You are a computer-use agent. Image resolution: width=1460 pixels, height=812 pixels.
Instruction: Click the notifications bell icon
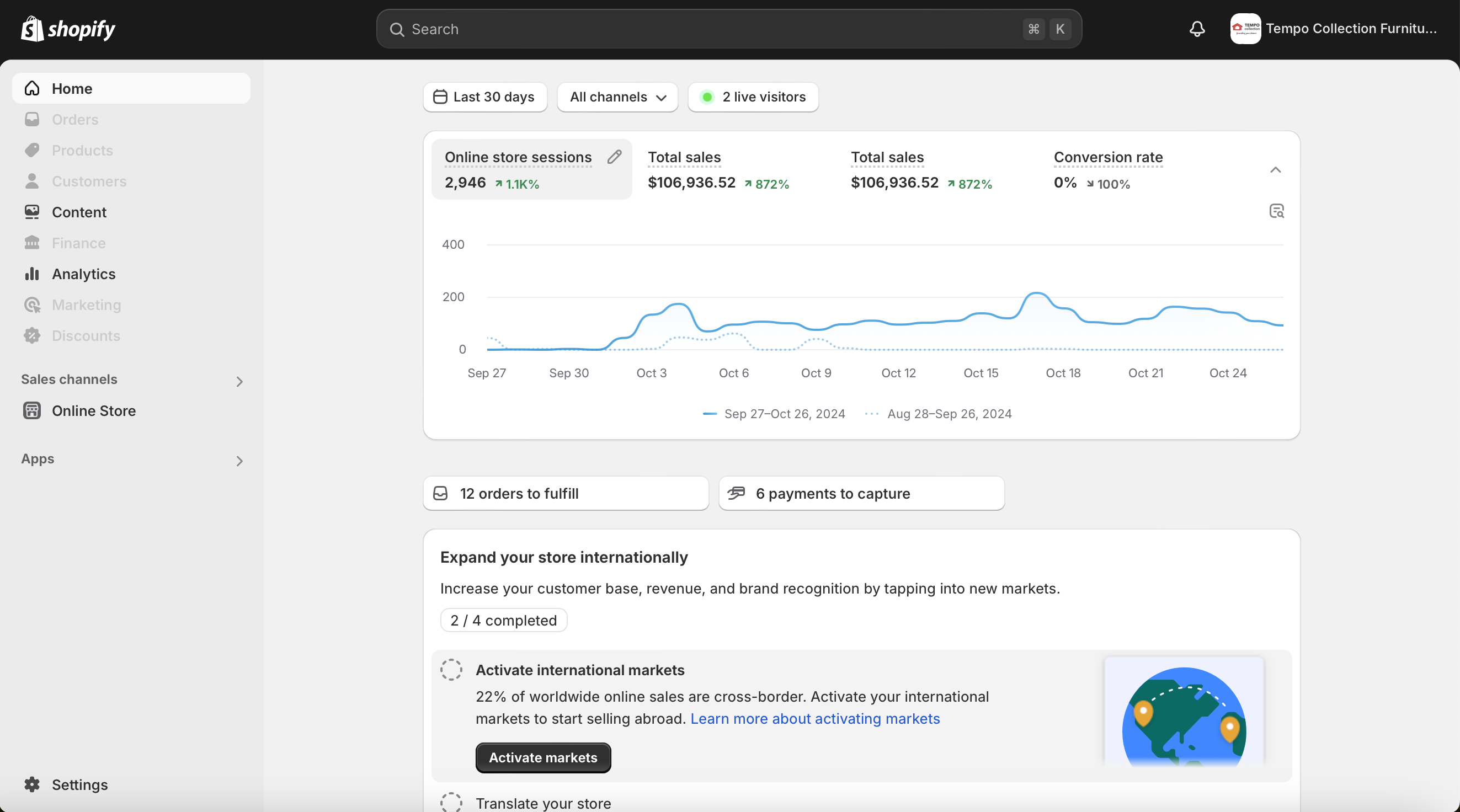[x=1196, y=29]
